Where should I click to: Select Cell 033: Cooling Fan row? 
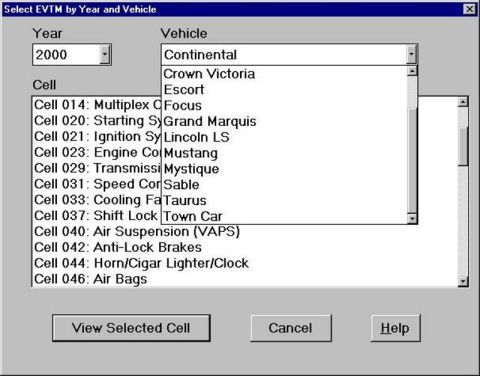click(97, 200)
